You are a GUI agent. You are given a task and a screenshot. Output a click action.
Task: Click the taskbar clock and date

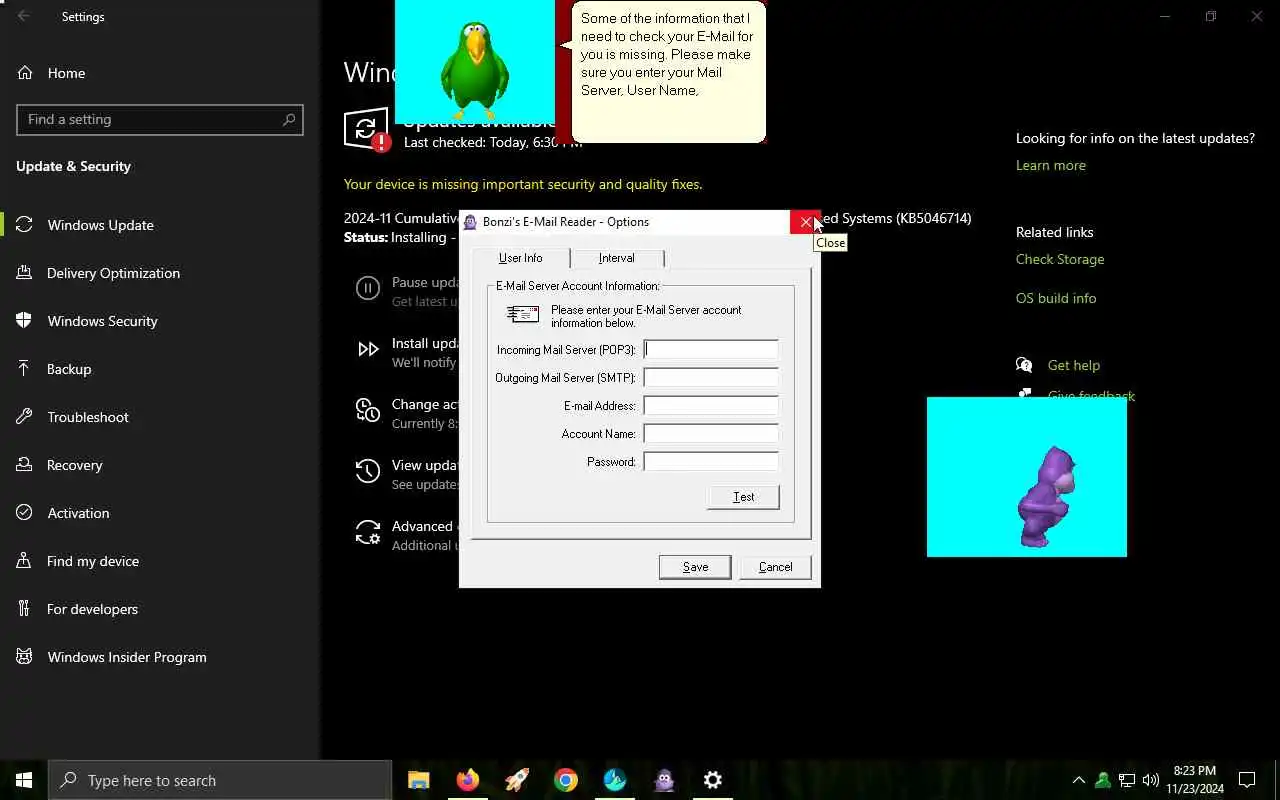pyautogui.click(x=1195, y=780)
